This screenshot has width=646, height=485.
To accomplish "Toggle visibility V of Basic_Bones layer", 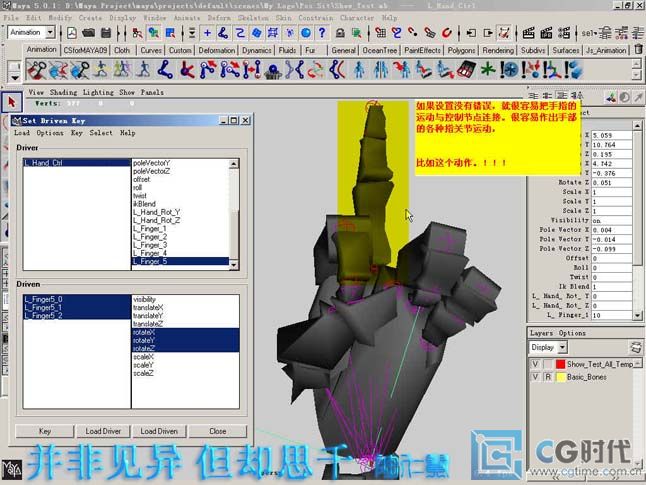I will pos(535,377).
